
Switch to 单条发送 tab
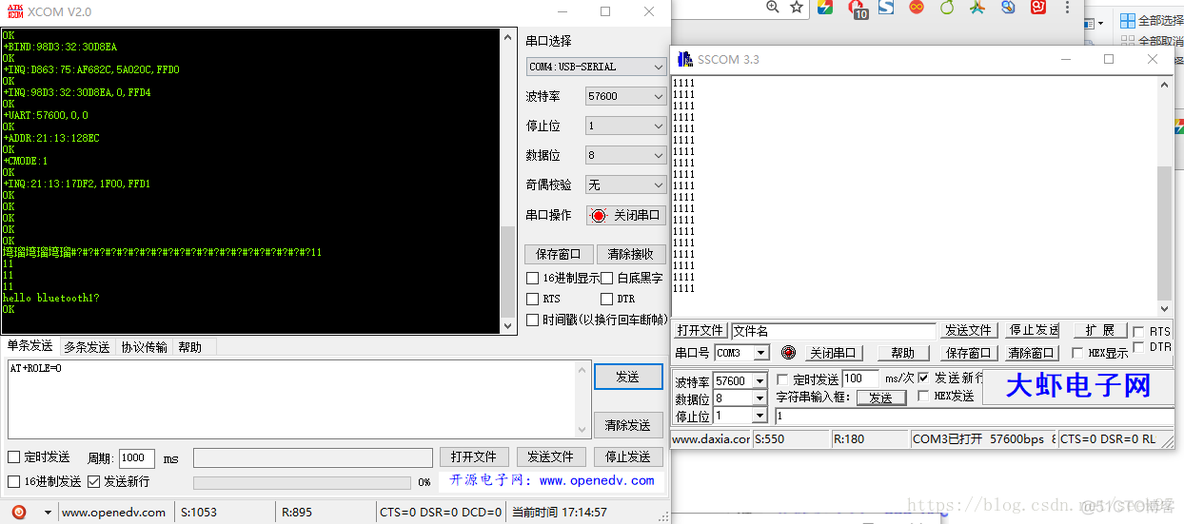point(30,347)
